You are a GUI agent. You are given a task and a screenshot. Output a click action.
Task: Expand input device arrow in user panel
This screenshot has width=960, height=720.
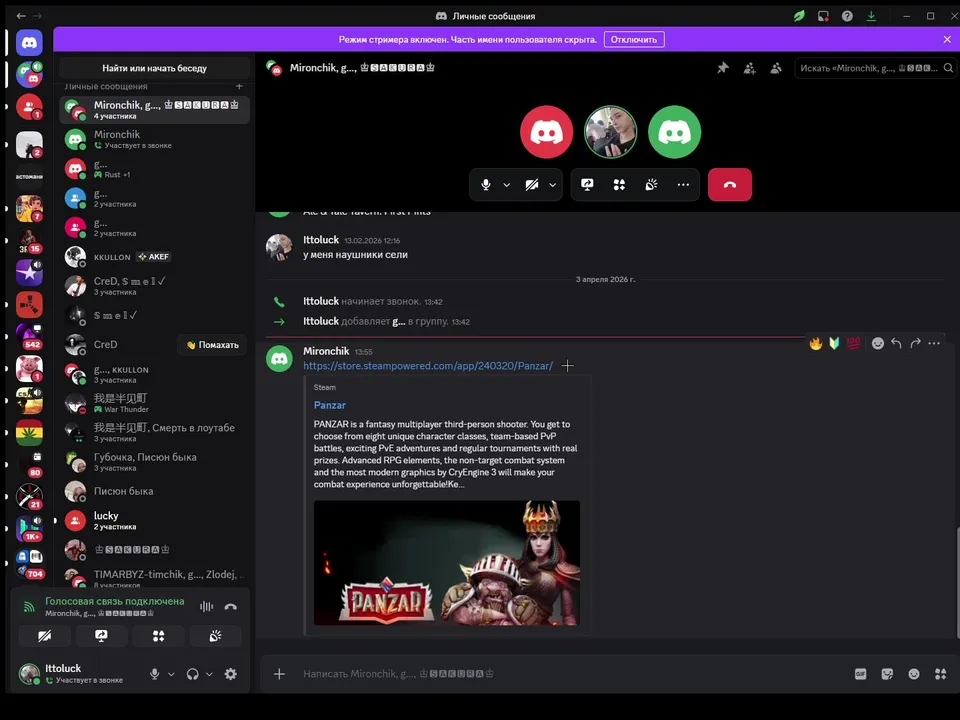click(x=171, y=674)
